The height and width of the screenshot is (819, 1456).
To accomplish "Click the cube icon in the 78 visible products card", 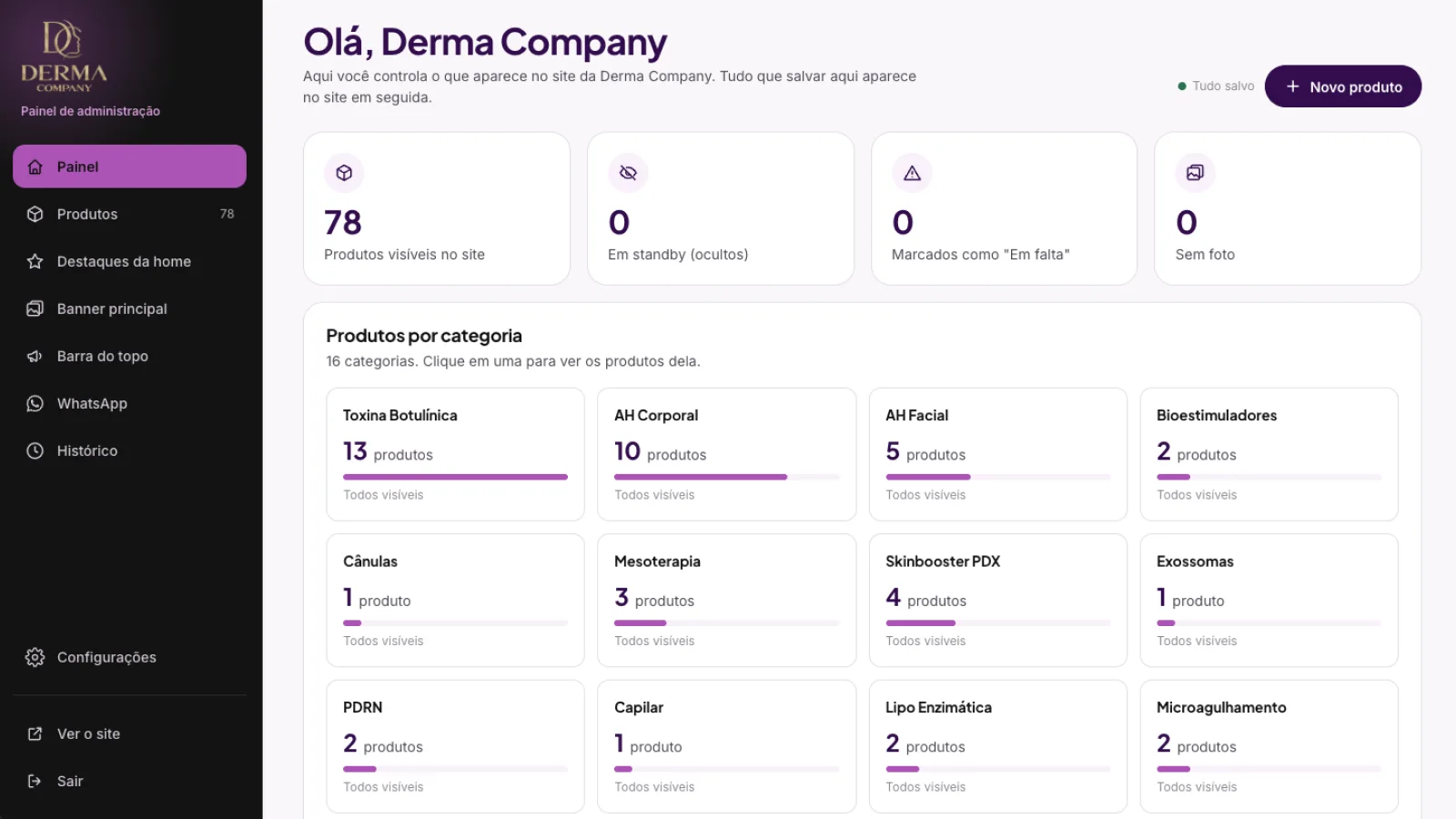I will tap(344, 173).
